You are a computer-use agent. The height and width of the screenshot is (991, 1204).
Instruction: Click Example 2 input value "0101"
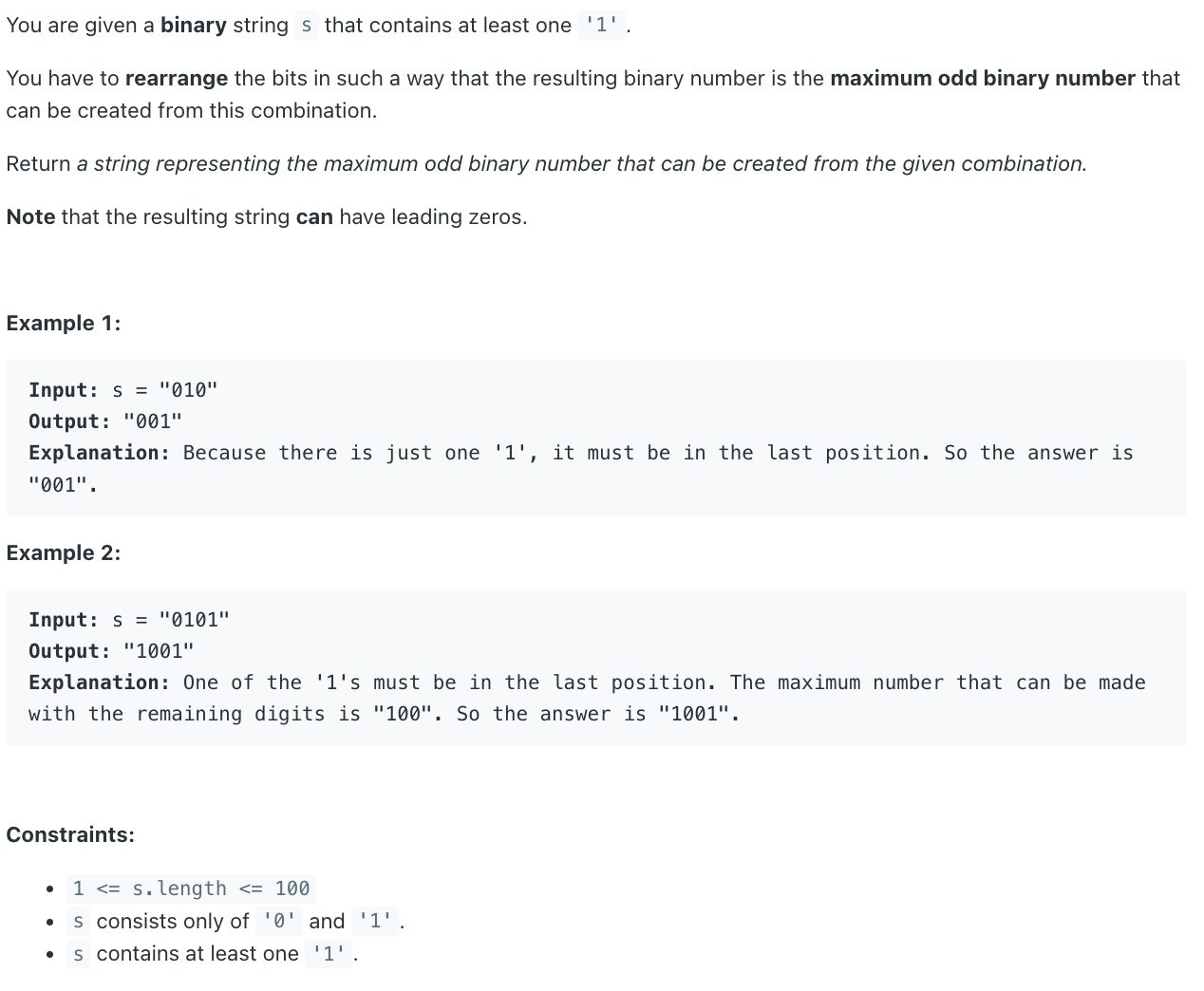point(195,620)
